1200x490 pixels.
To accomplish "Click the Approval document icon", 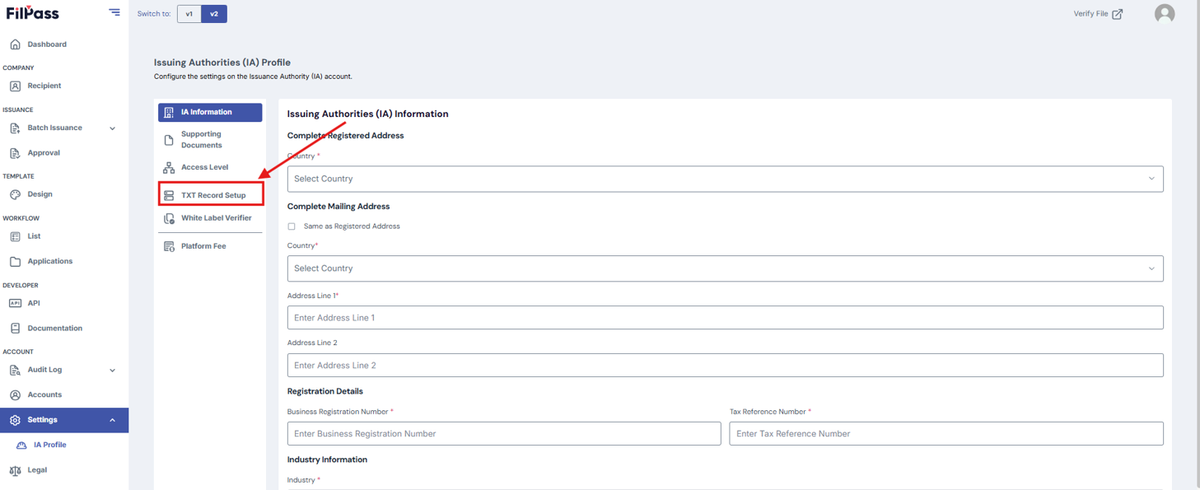I will coord(15,153).
